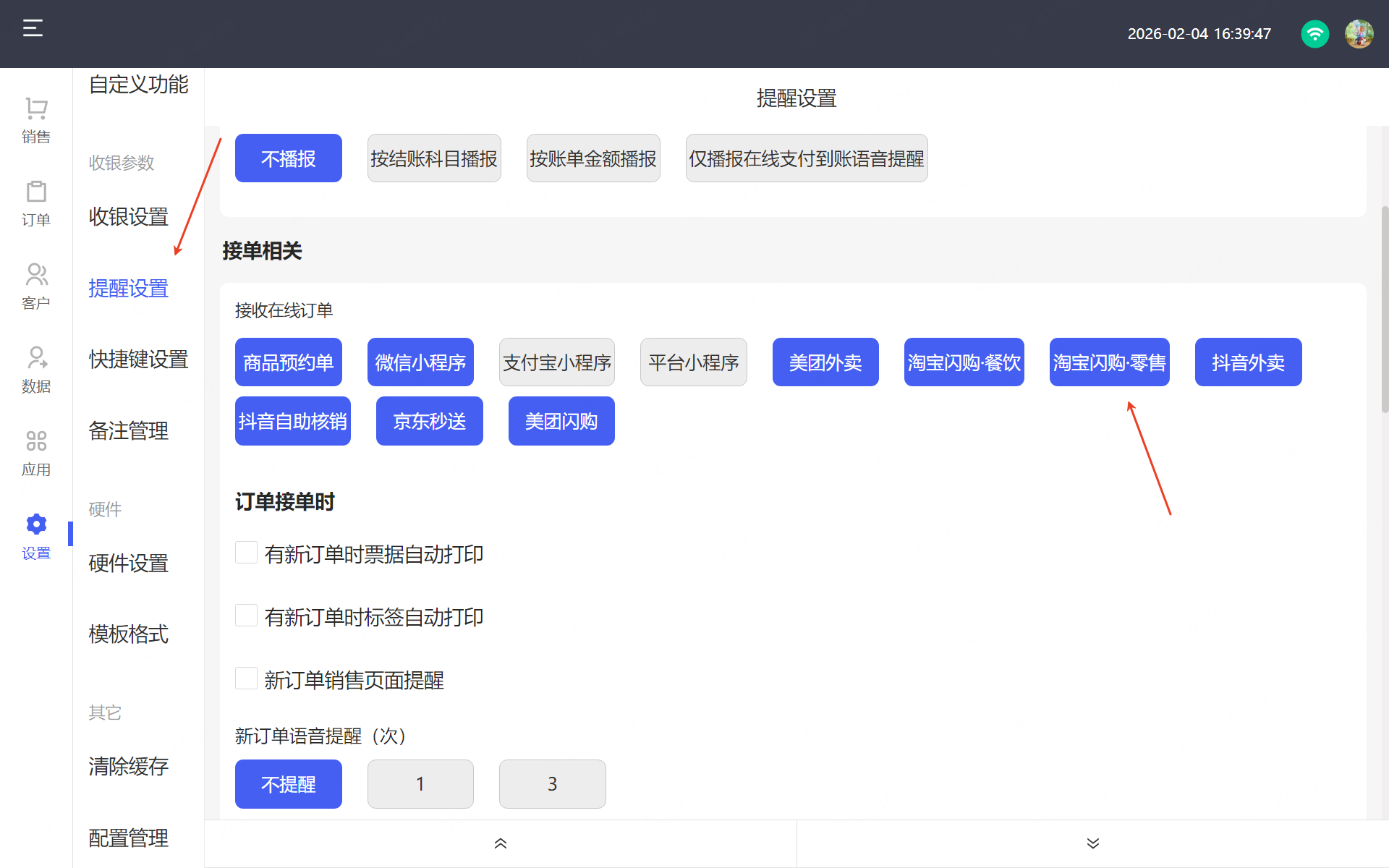Select 按结账科目播报 button
This screenshot has height=868, width=1389.
(433, 158)
